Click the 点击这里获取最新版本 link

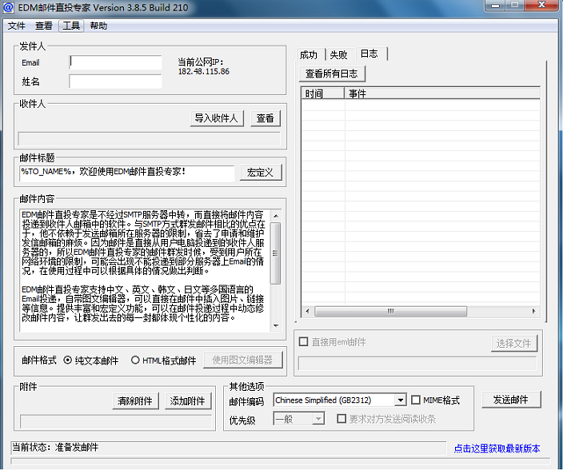pos(497,448)
